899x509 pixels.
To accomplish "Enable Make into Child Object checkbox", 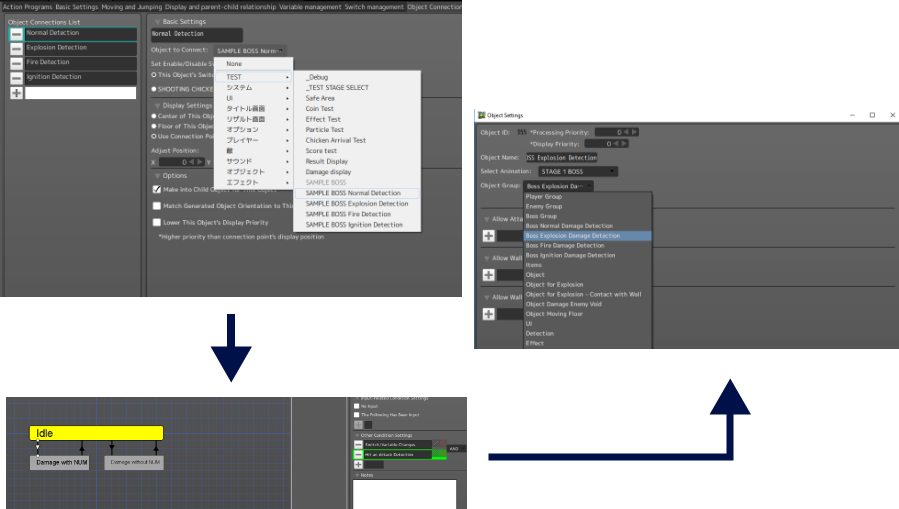I will point(157,189).
